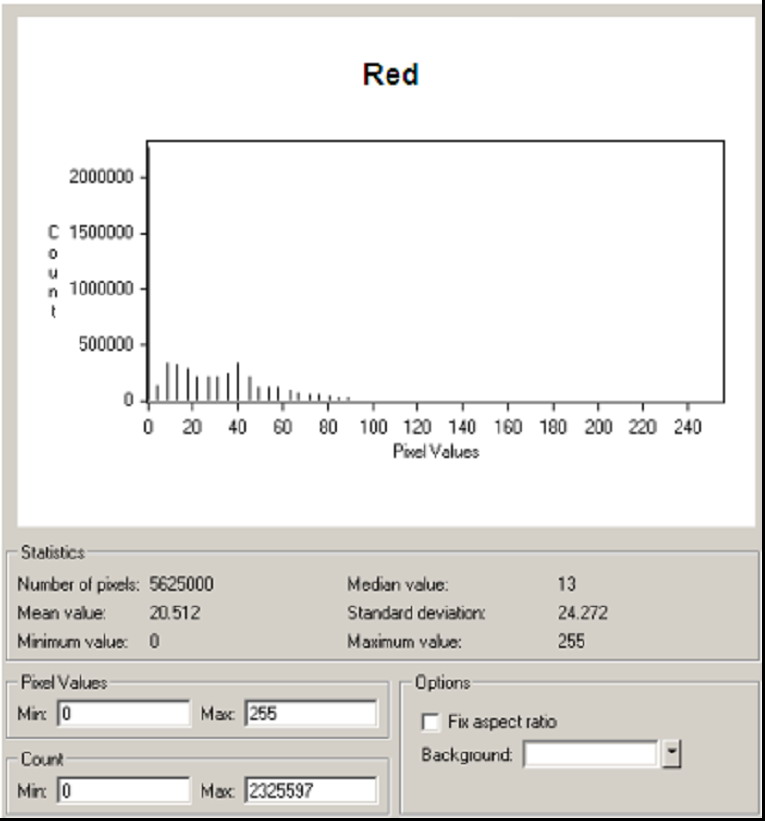Click the Background color swatch field
Screen dimensions: 765x821
591,754
